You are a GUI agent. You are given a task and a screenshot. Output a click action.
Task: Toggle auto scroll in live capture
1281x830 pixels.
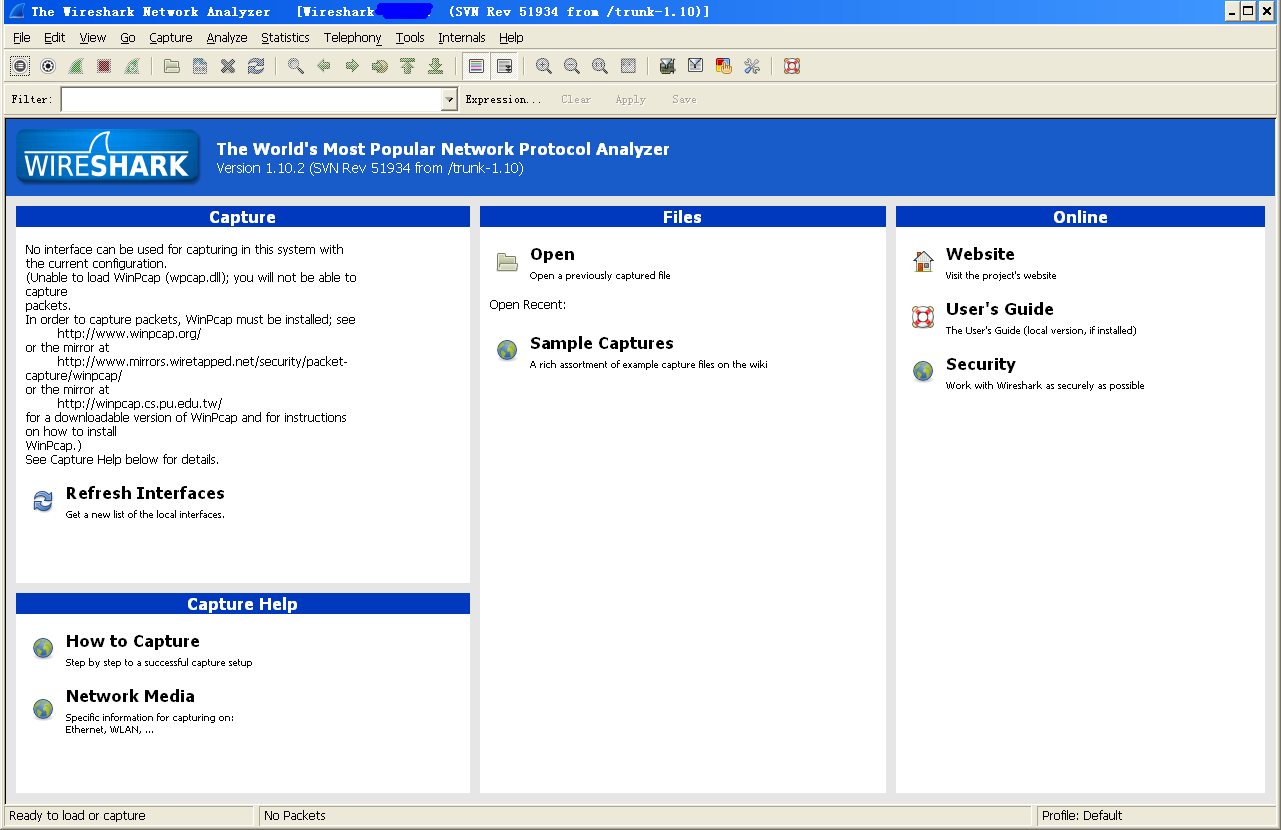point(504,66)
